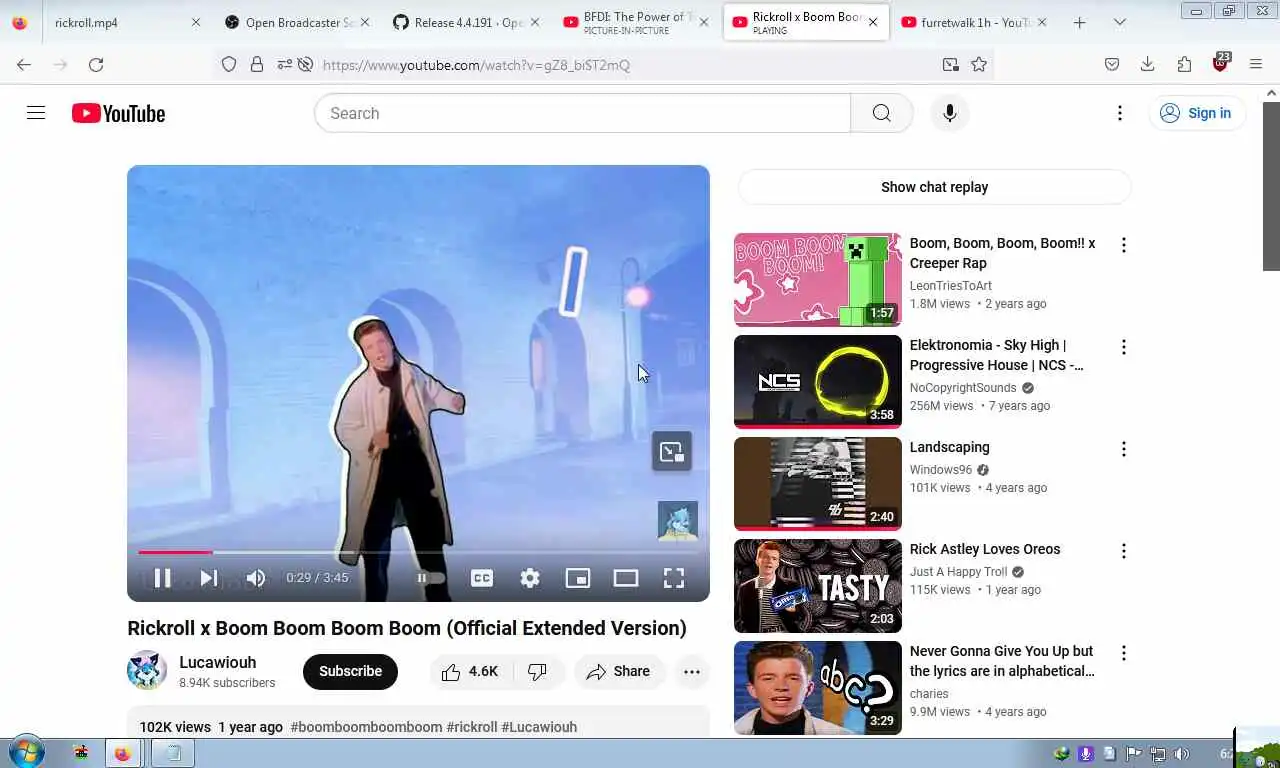
Task: Open Firefox application hamburger menu
Action: [x=1256, y=64]
